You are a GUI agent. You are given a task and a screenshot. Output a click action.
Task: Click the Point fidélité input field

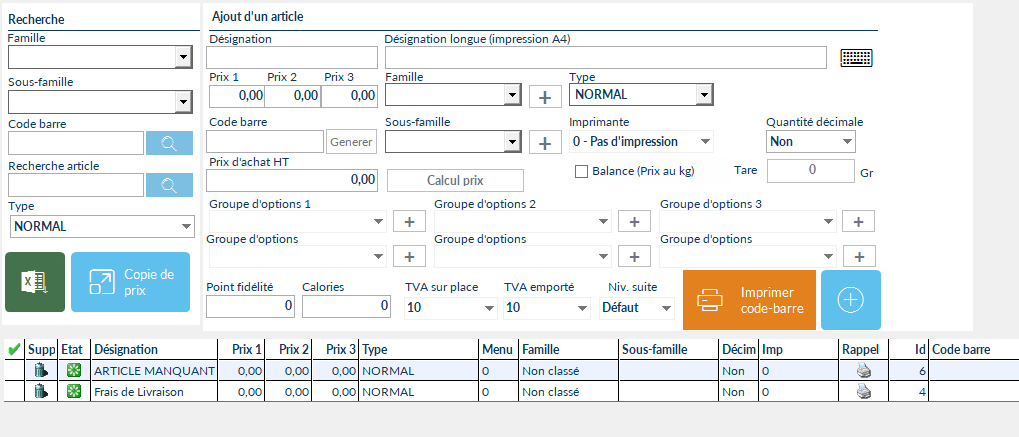point(250,306)
